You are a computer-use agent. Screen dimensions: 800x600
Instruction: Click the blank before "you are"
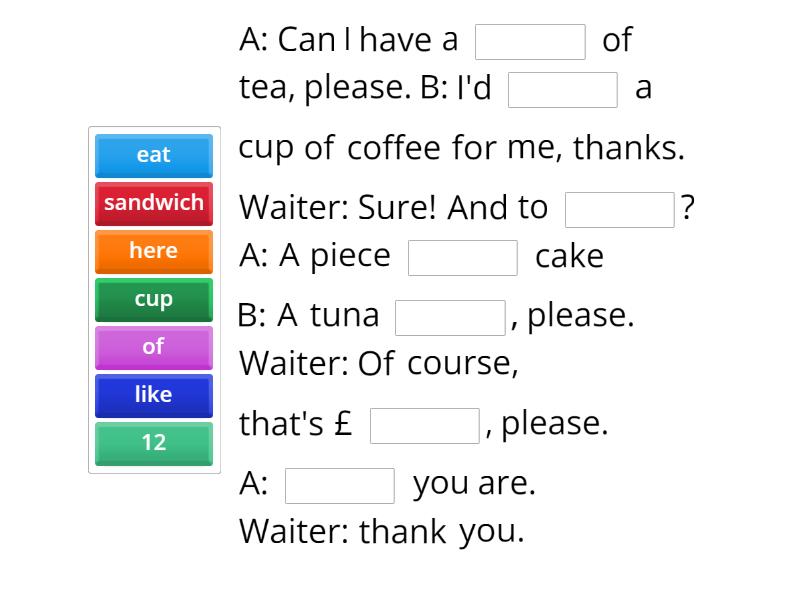pos(340,484)
